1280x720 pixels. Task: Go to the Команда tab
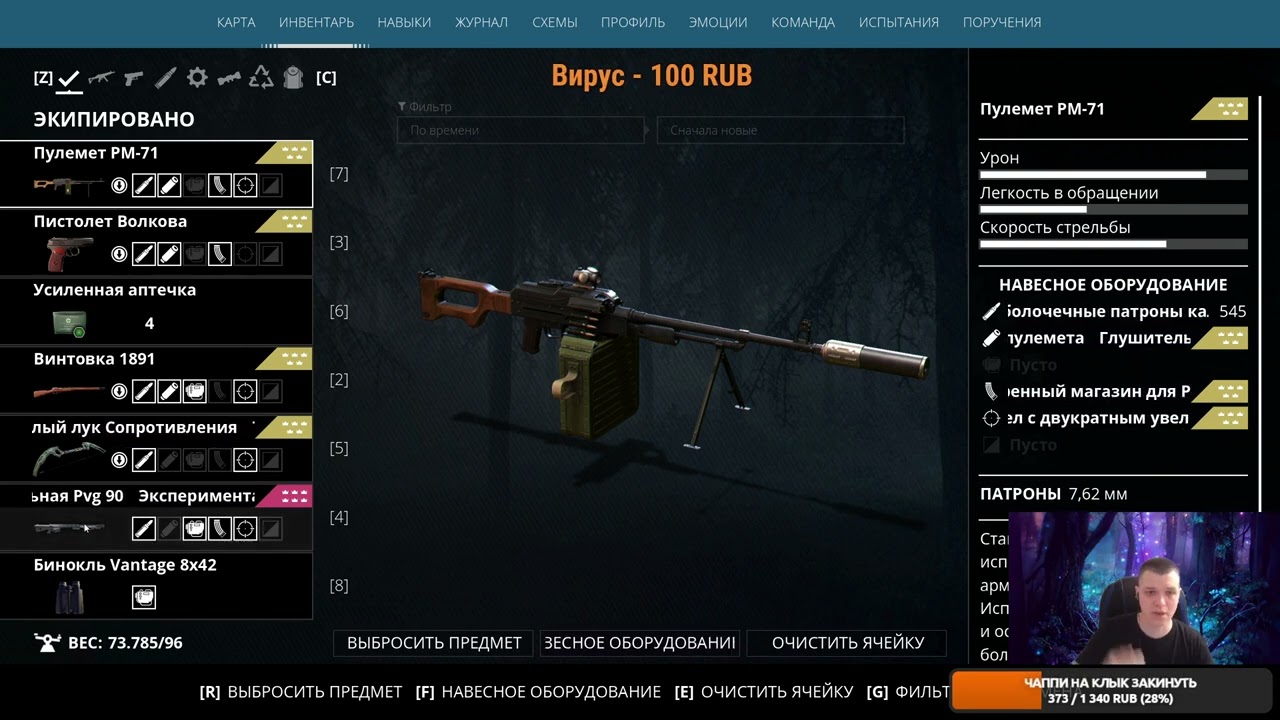[x=803, y=22]
